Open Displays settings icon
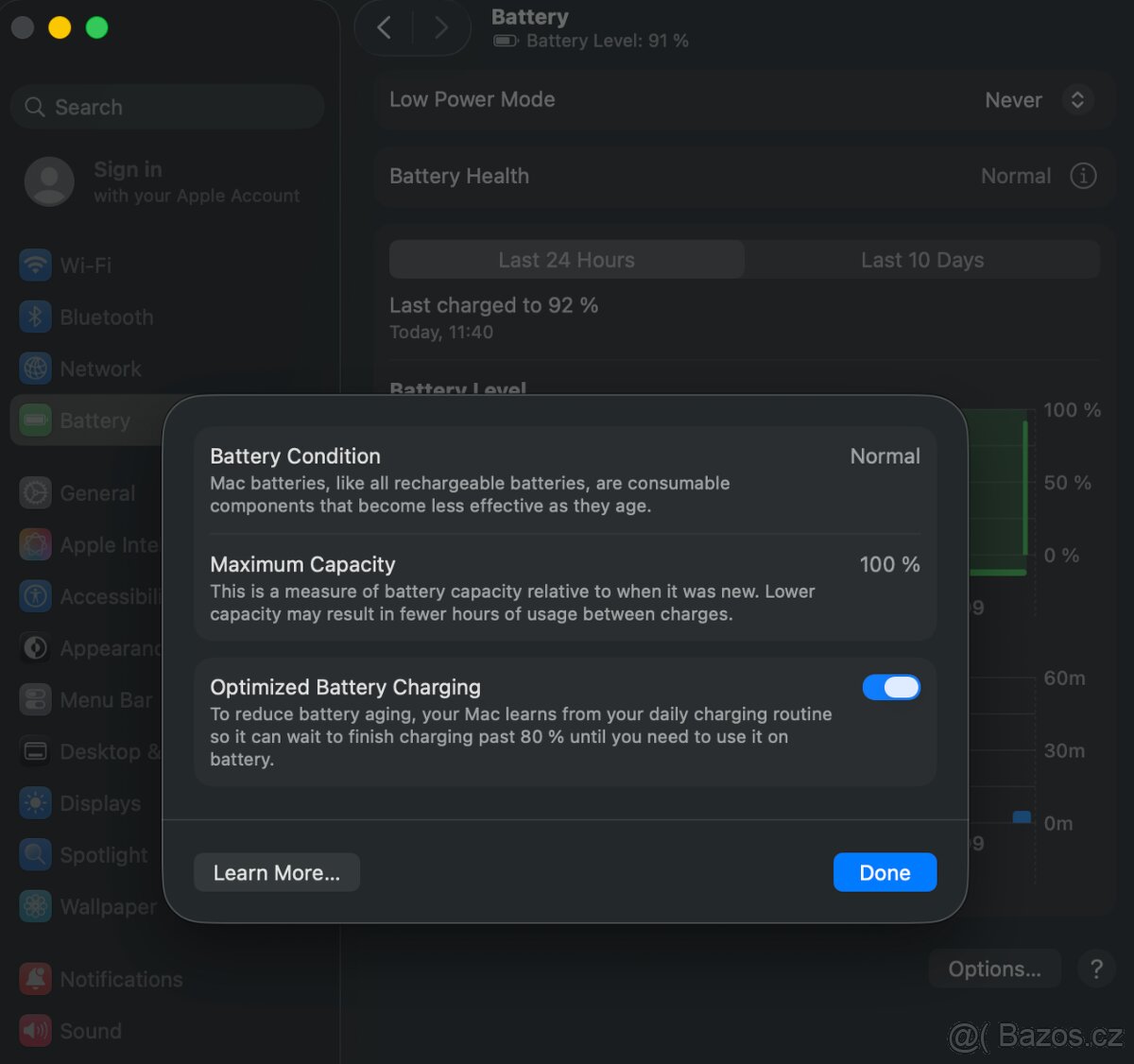 (x=36, y=803)
